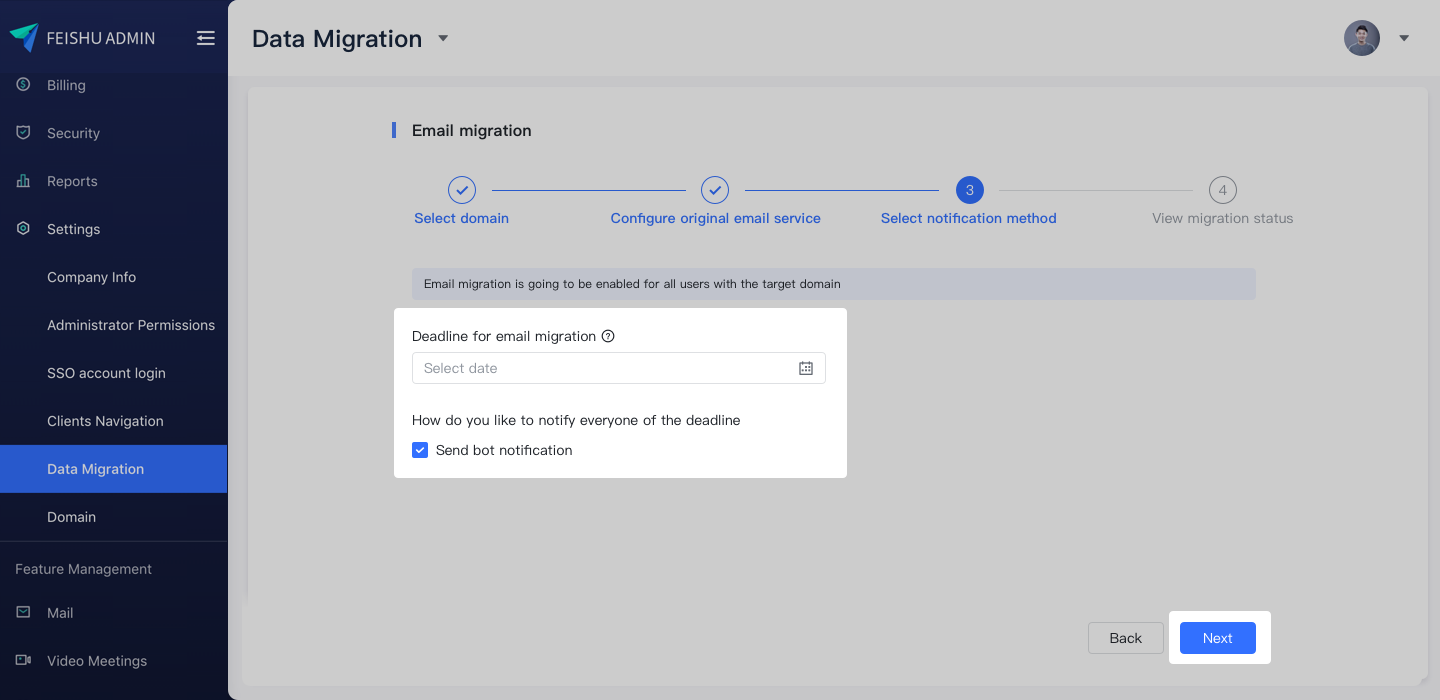
Task: Open Administrator Permissions page
Action: coord(114,325)
